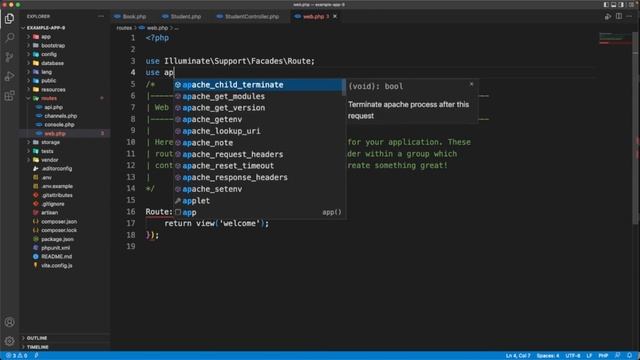This screenshot has height=360, width=640.
Task: Choose apache_getenv suggestion
Action: (x=259, y=120)
